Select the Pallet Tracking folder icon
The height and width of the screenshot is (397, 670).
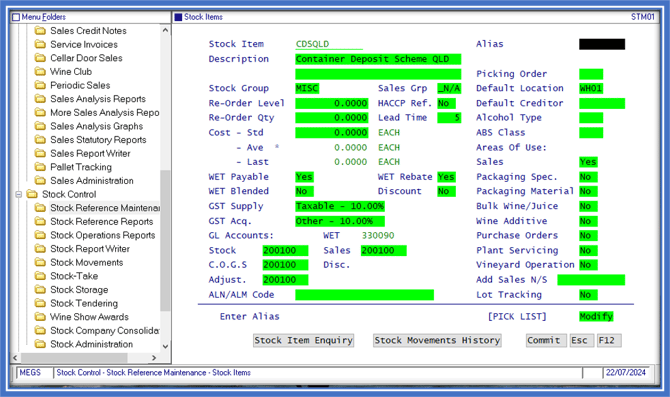(40, 167)
